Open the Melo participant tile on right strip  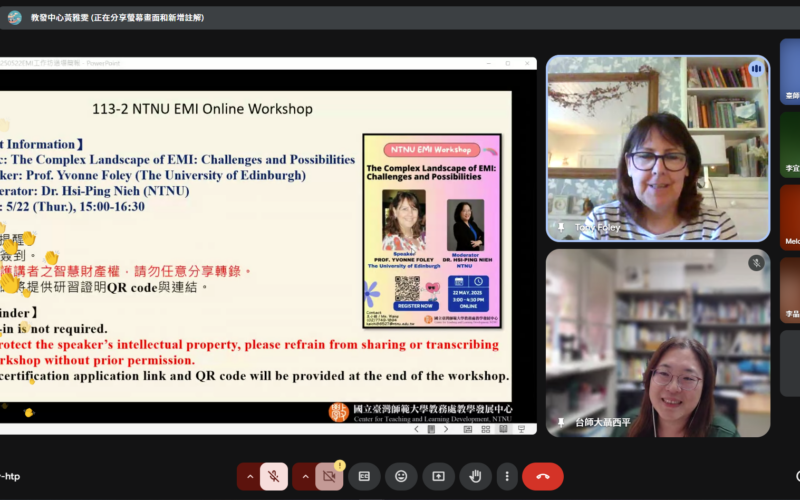click(790, 217)
